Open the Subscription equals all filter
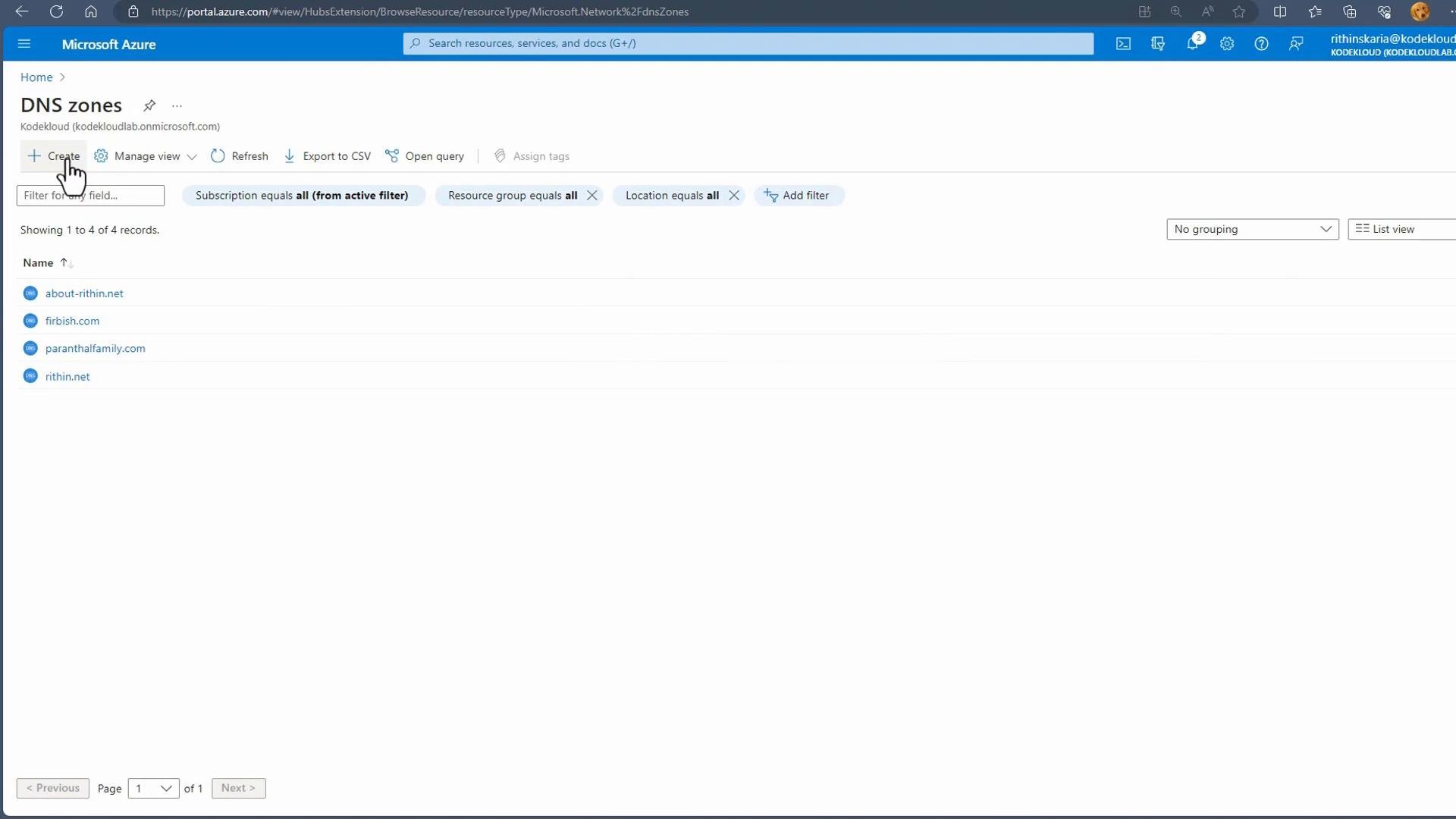 coord(303,196)
